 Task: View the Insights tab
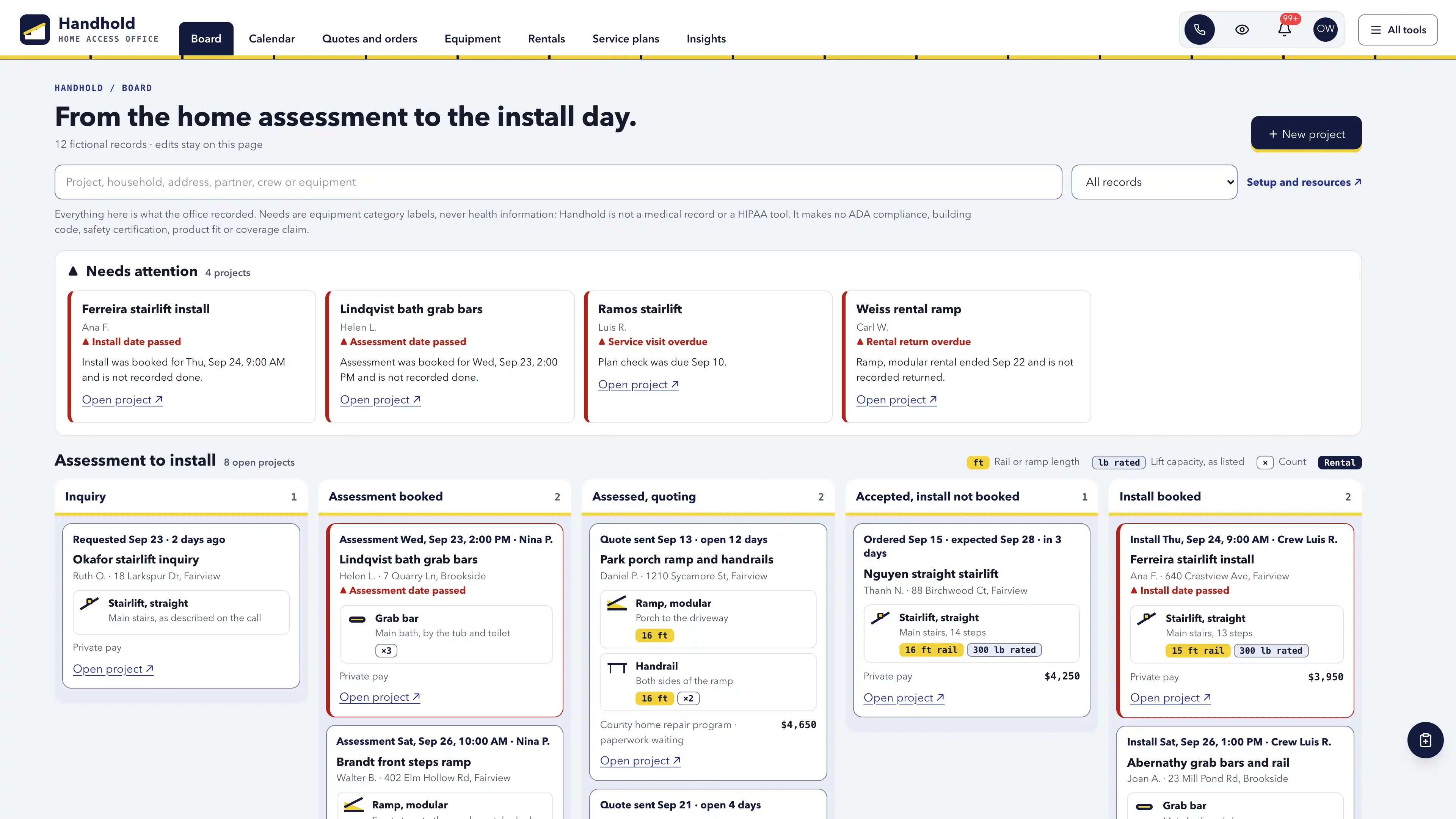[706, 38]
